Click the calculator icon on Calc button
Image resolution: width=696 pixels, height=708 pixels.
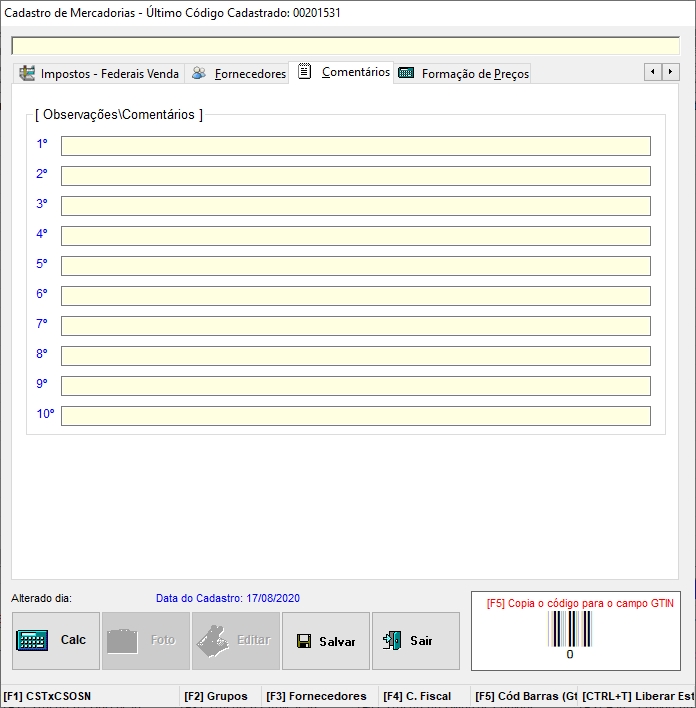point(32,641)
